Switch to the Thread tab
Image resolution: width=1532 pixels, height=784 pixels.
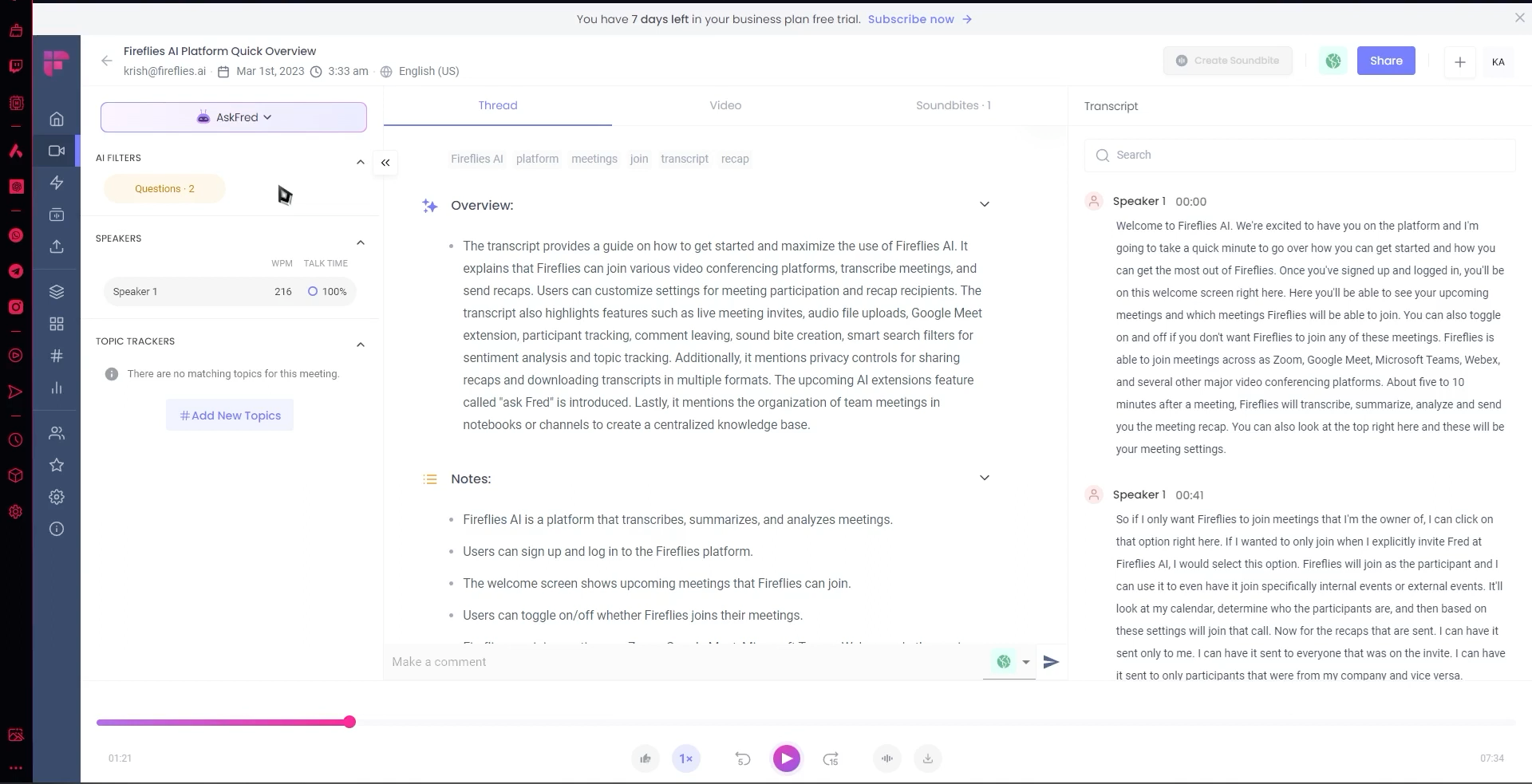pyautogui.click(x=498, y=105)
